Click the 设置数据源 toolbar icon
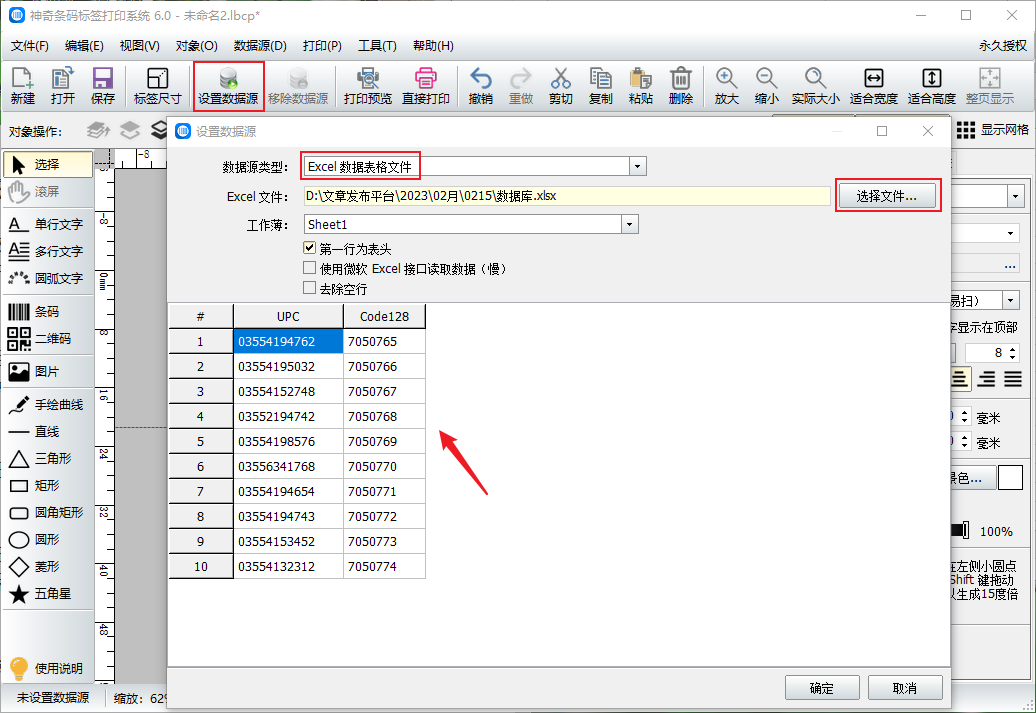This screenshot has height=713, width=1036. pyautogui.click(x=228, y=85)
